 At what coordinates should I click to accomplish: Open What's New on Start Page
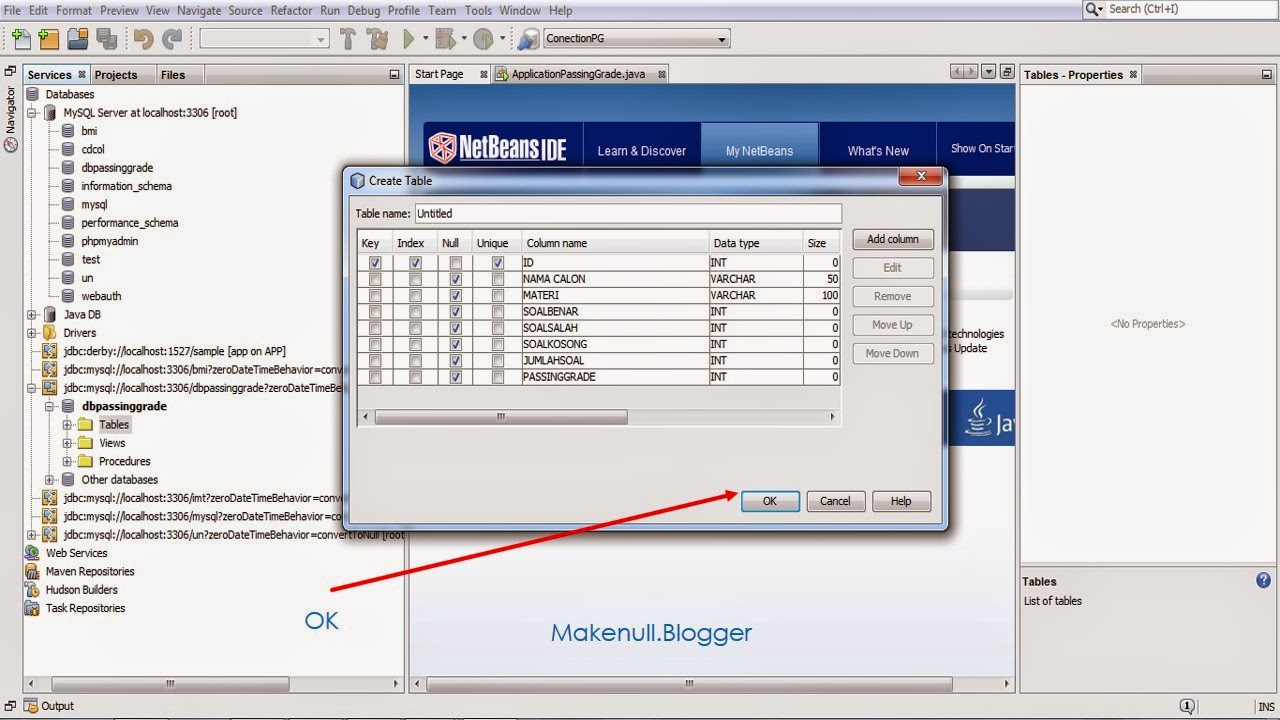[878, 151]
